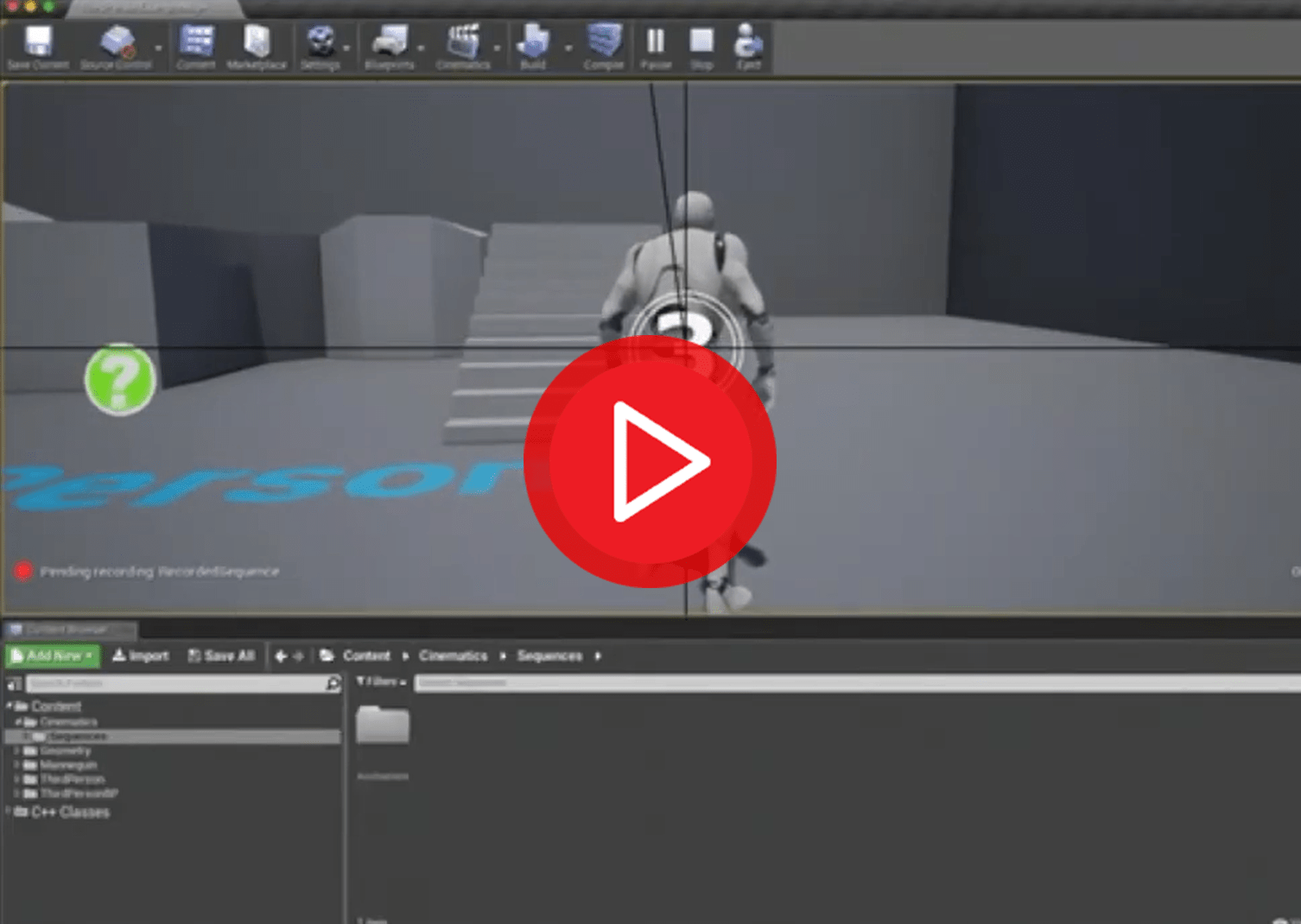Screen dimensions: 1301x924
Task: Click the Import button
Action: 141,656
